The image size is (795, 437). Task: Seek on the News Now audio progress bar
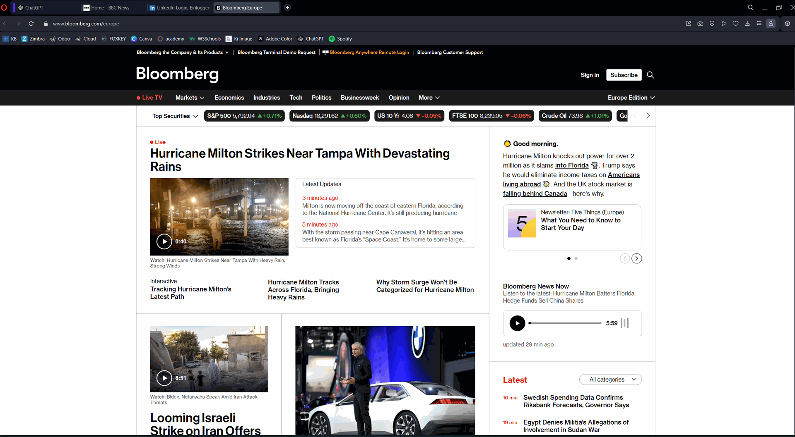pos(565,323)
